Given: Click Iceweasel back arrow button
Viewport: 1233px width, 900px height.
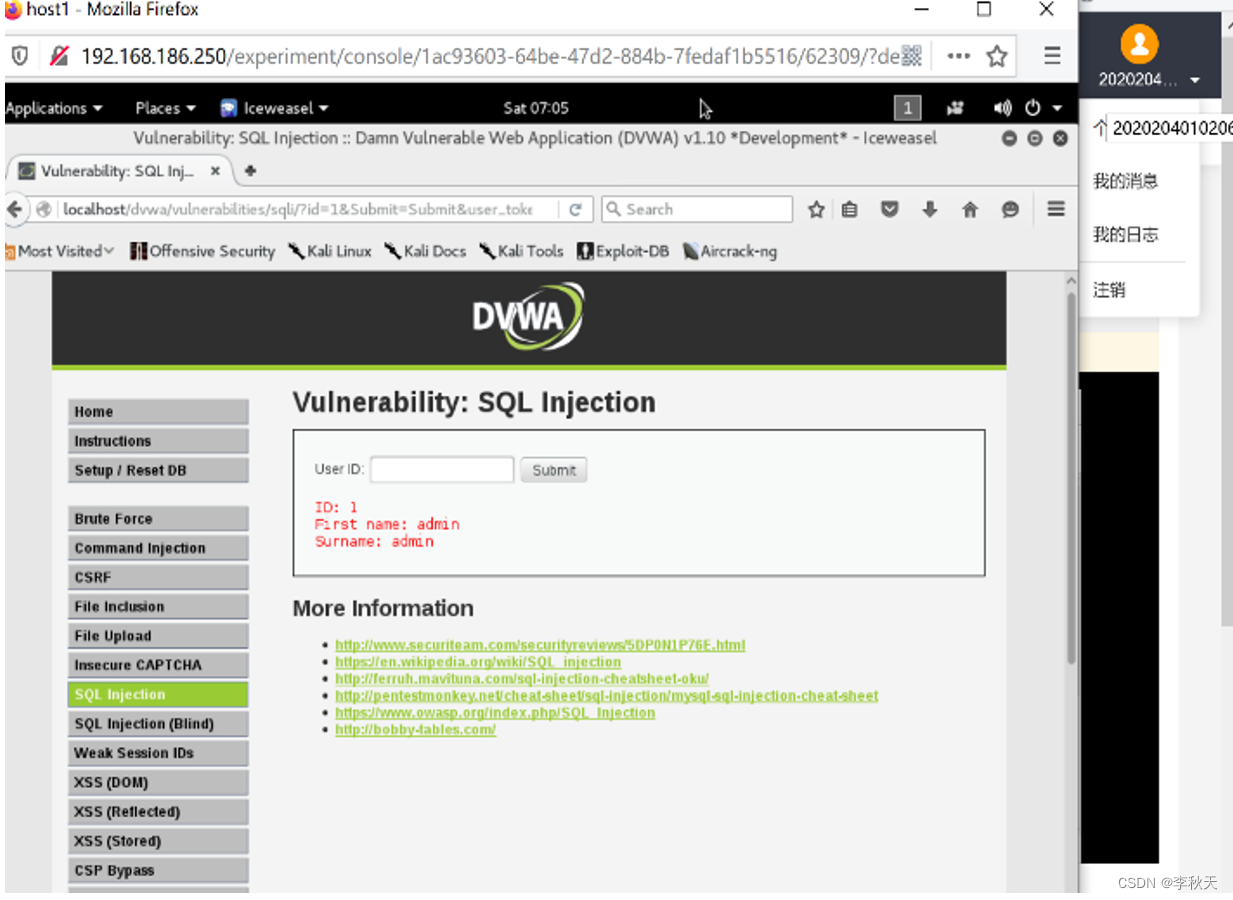Looking at the screenshot, I should 15,209.
